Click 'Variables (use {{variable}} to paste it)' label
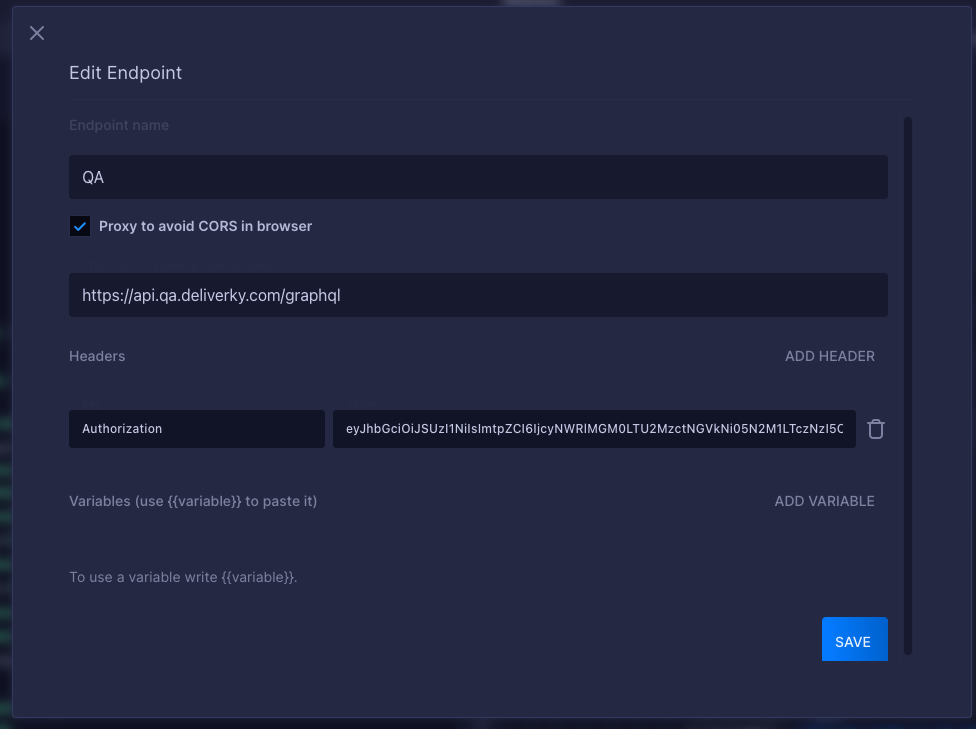This screenshot has height=729, width=976. [193, 501]
